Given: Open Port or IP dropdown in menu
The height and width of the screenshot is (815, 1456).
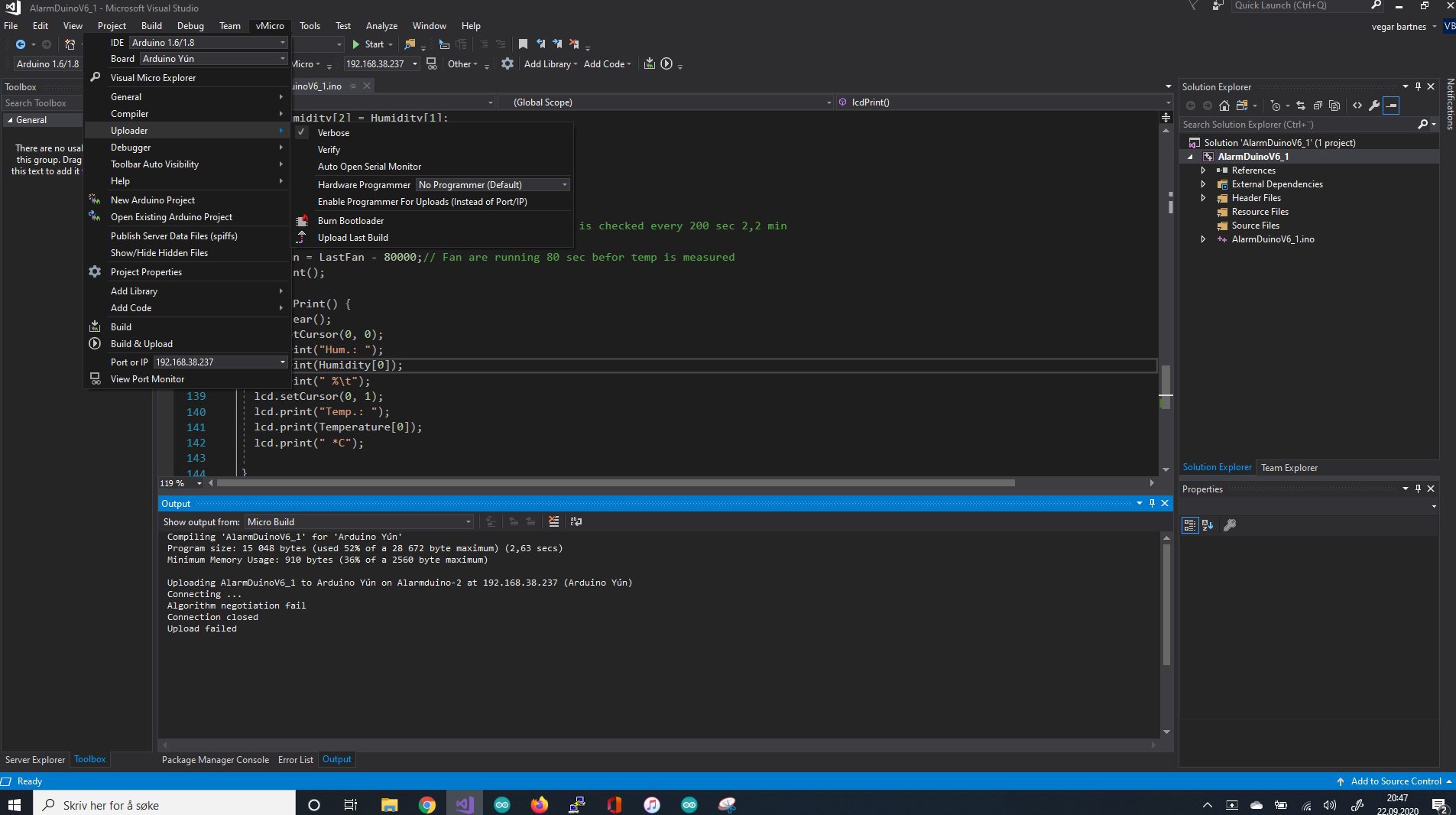Looking at the screenshot, I should 220,362.
